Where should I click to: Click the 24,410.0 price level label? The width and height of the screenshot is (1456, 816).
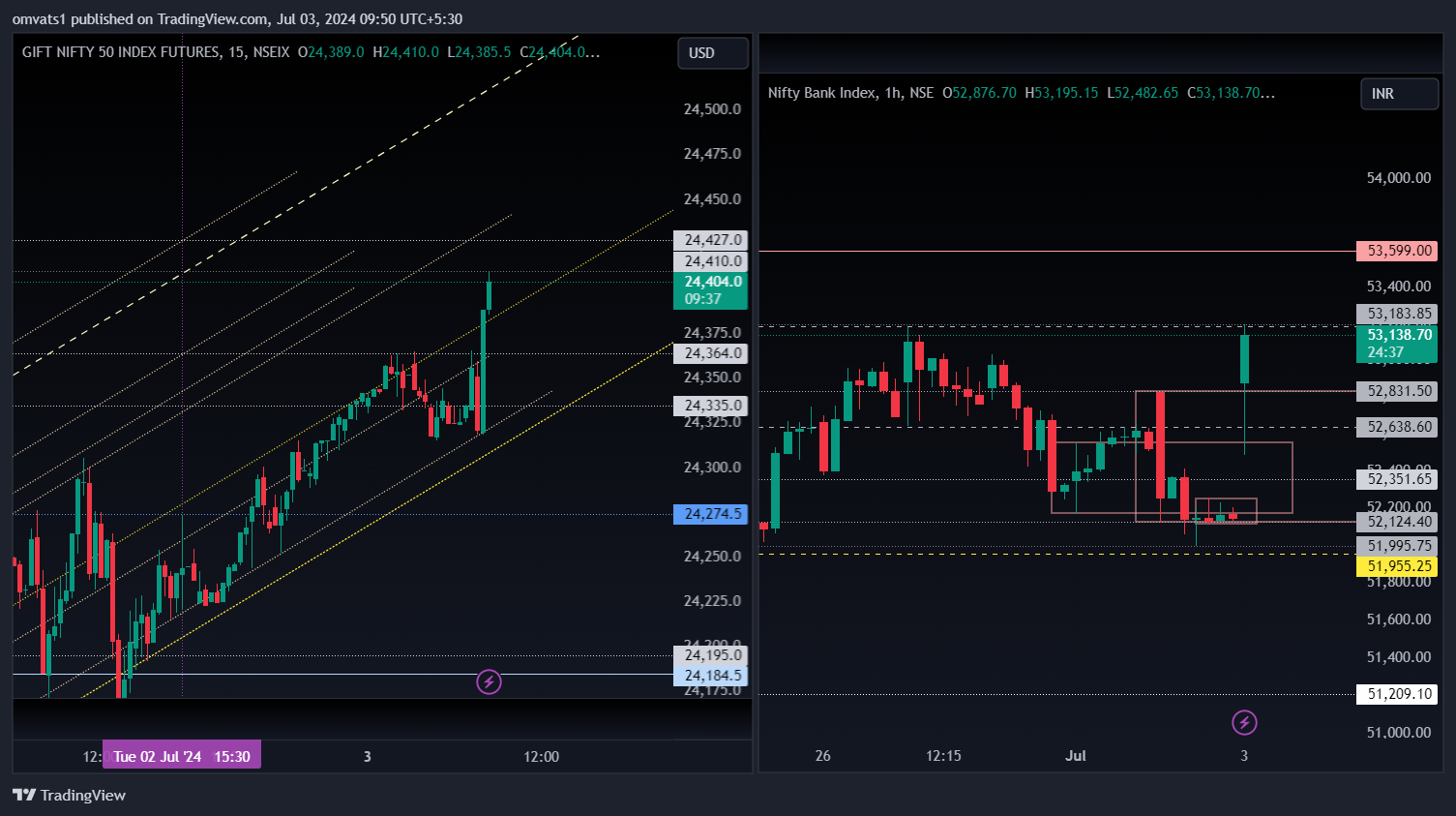710,261
